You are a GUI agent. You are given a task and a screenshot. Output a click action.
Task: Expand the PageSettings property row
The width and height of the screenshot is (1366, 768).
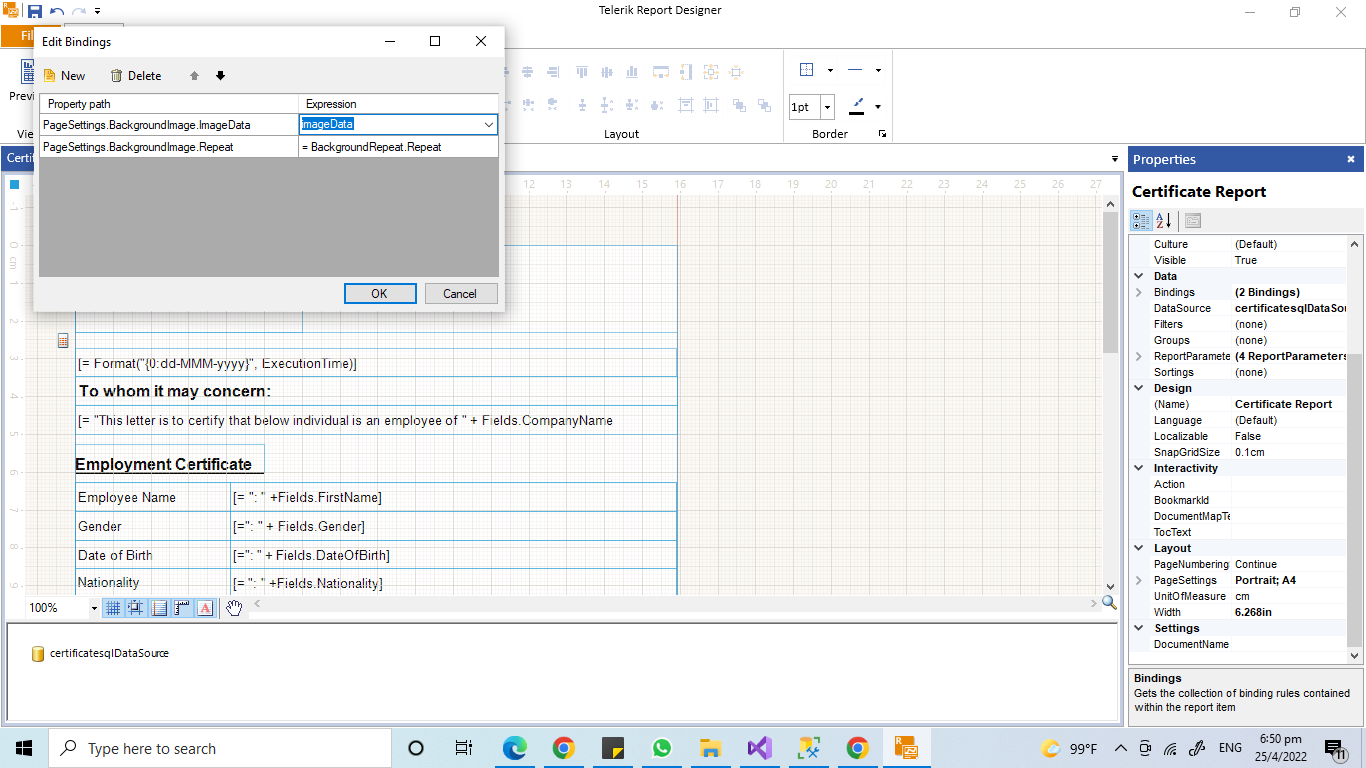click(x=1139, y=580)
